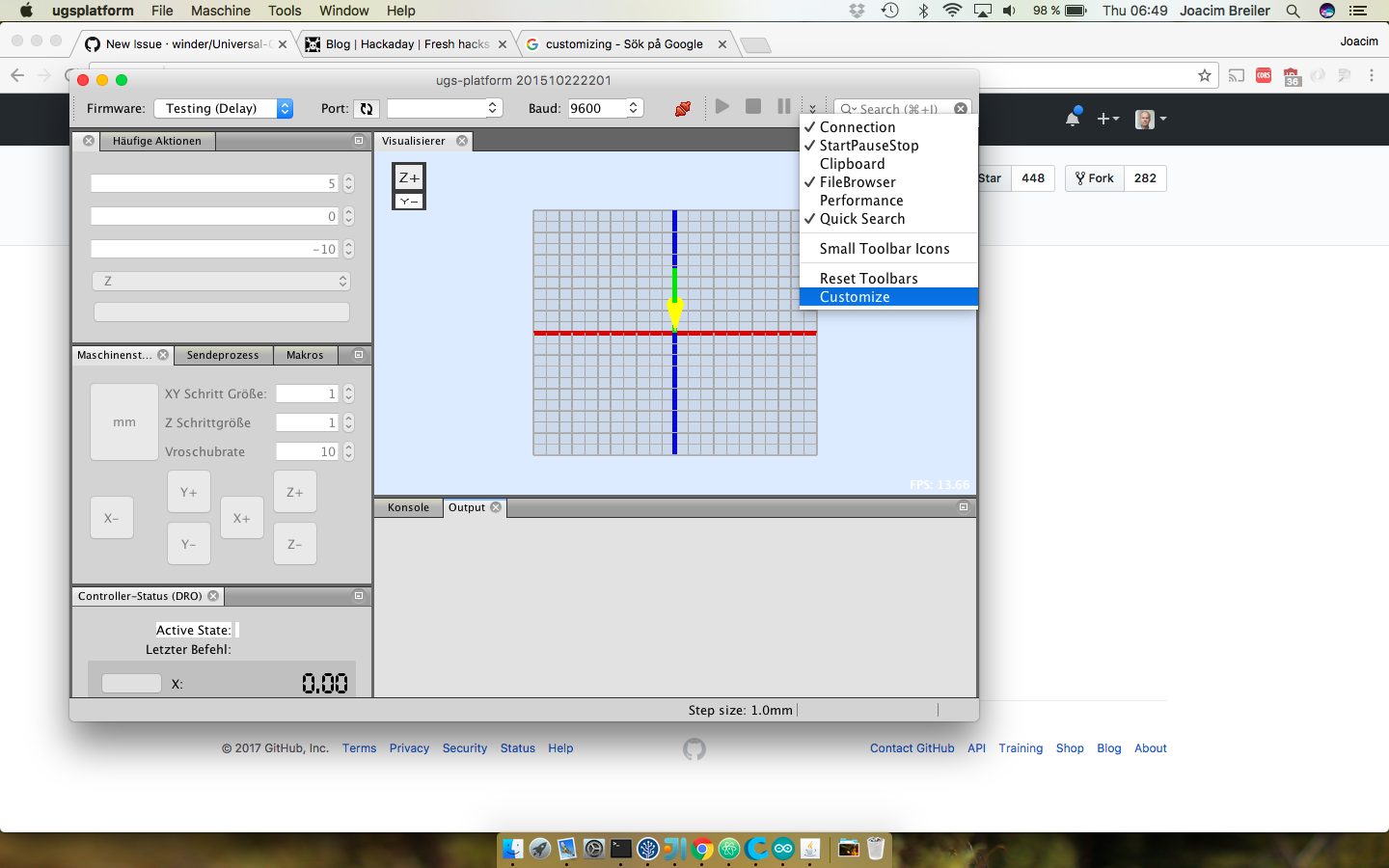Open Spotlight search in menu bar
Image resolution: width=1389 pixels, height=868 pixels.
1293,11
